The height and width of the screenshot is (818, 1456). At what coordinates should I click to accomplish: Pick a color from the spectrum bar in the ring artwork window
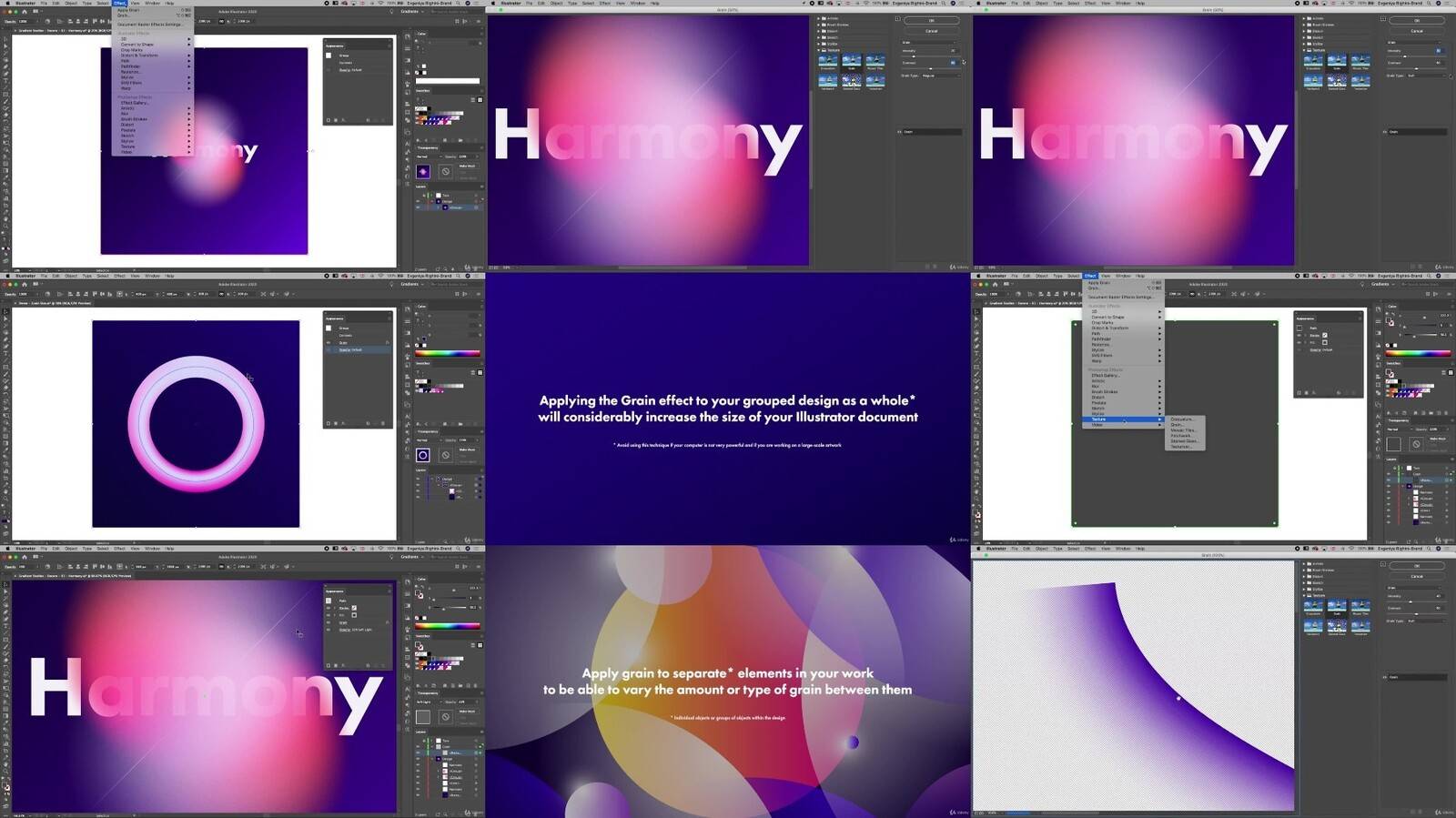tap(448, 353)
